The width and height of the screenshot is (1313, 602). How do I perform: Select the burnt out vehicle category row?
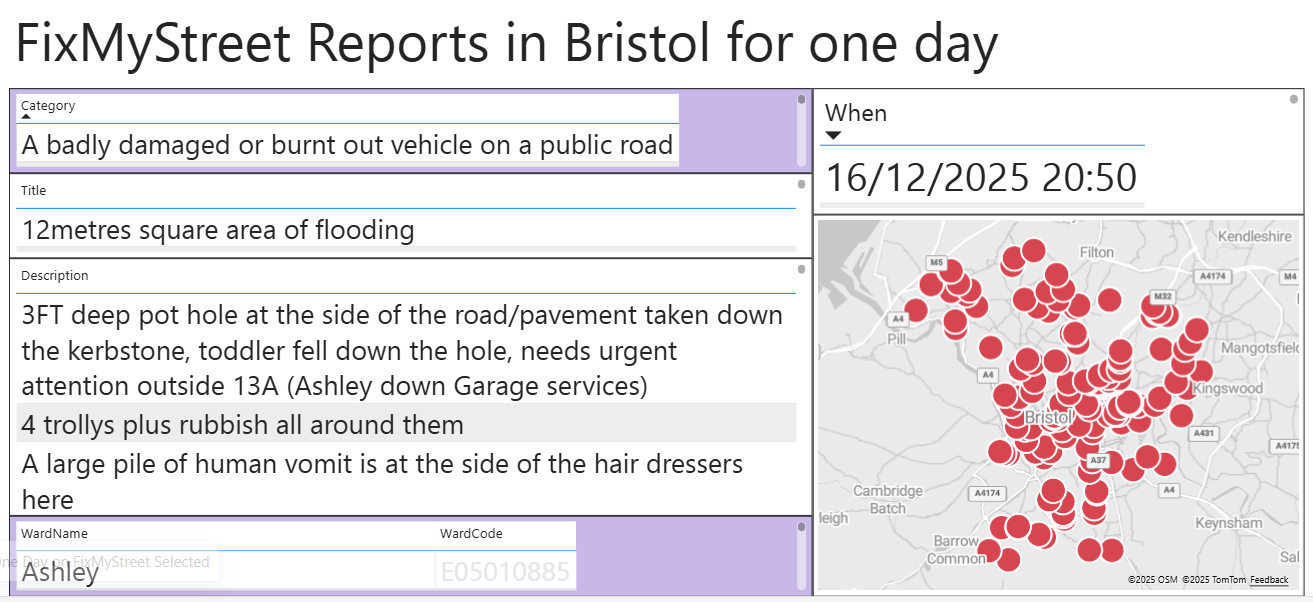pyautogui.click(x=345, y=145)
